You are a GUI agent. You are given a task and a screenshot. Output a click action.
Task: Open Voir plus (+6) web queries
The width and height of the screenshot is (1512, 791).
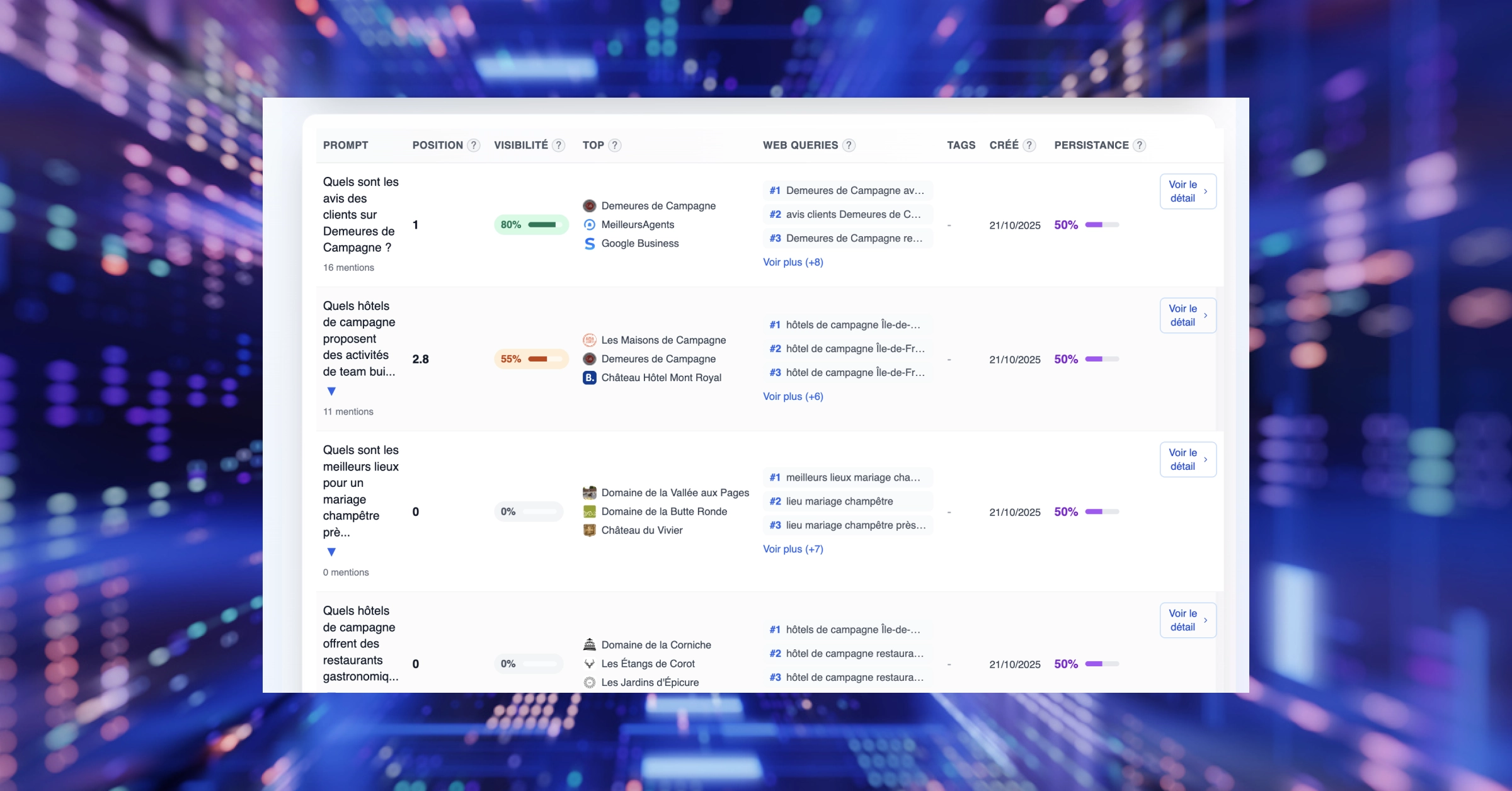(793, 396)
